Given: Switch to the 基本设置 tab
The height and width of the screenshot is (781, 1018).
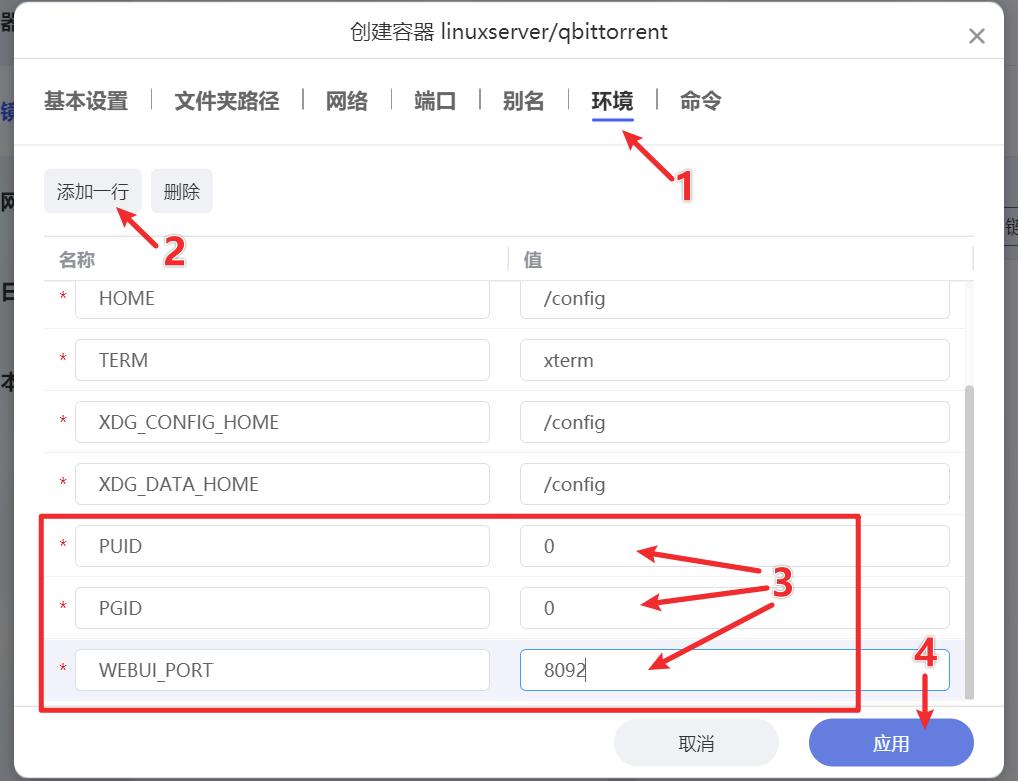Looking at the screenshot, I should pyautogui.click(x=85, y=100).
